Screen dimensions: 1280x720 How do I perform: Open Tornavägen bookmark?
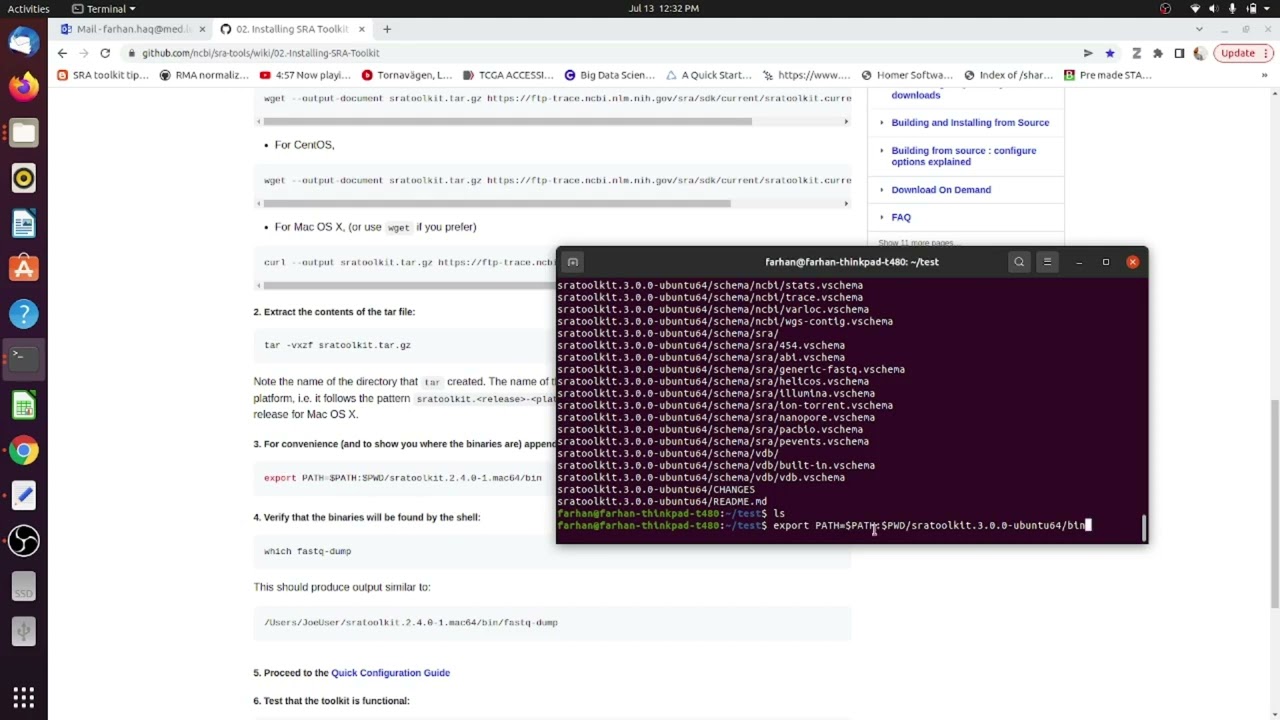407,75
